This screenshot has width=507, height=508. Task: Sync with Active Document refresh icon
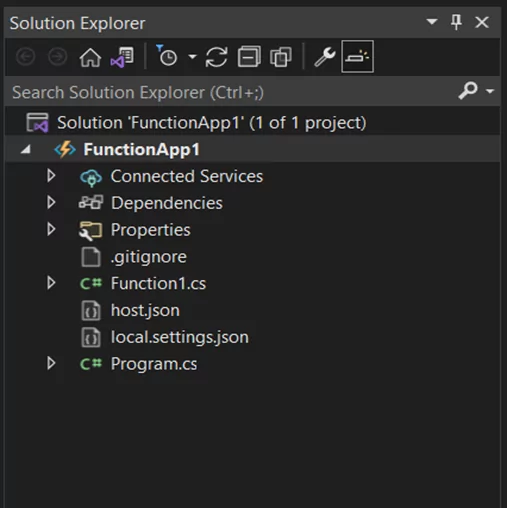point(217,57)
